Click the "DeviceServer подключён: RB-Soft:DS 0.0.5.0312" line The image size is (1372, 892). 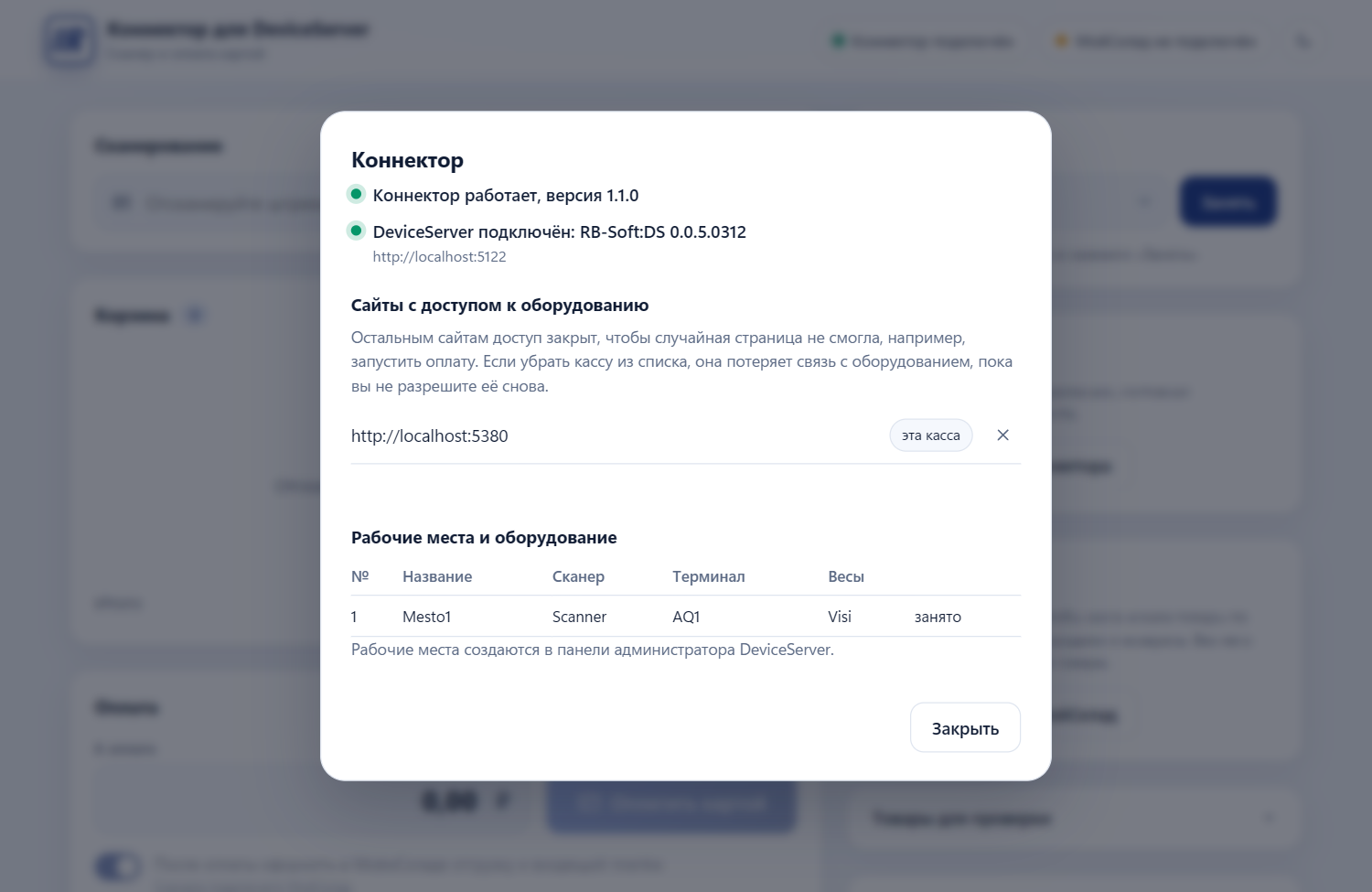tap(560, 232)
